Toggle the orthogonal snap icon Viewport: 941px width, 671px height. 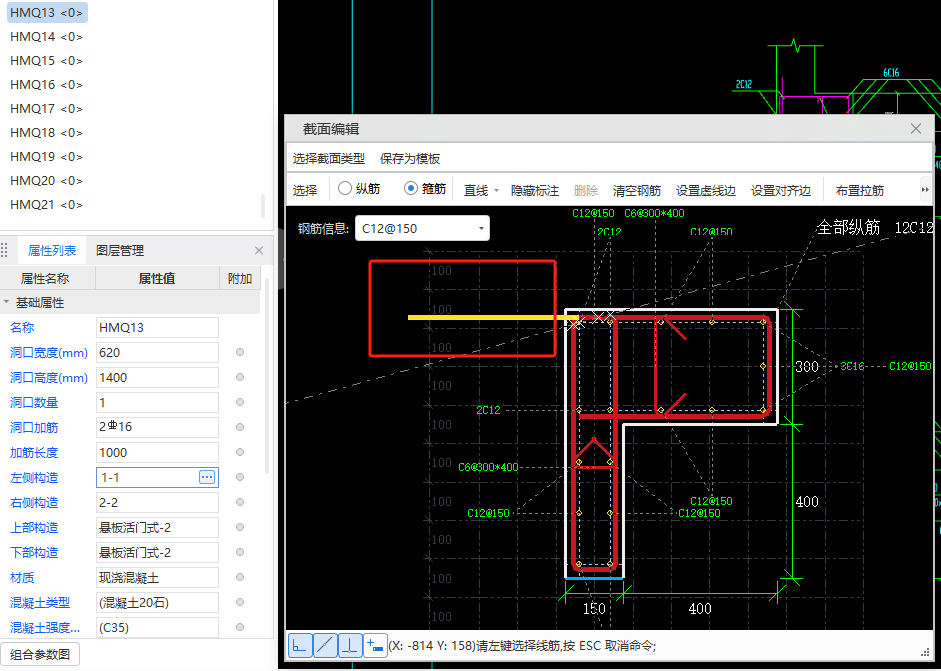pos(299,646)
